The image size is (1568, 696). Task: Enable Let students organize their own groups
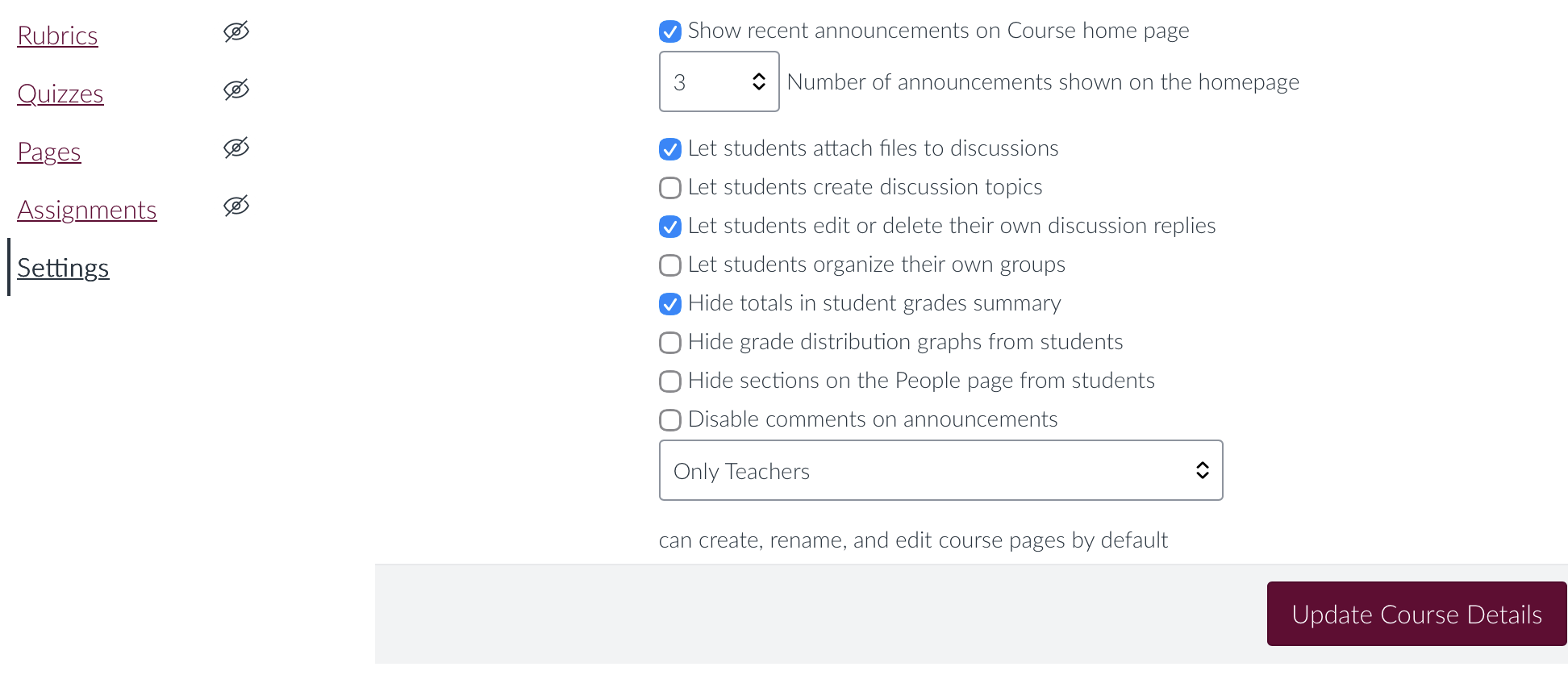click(x=669, y=265)
